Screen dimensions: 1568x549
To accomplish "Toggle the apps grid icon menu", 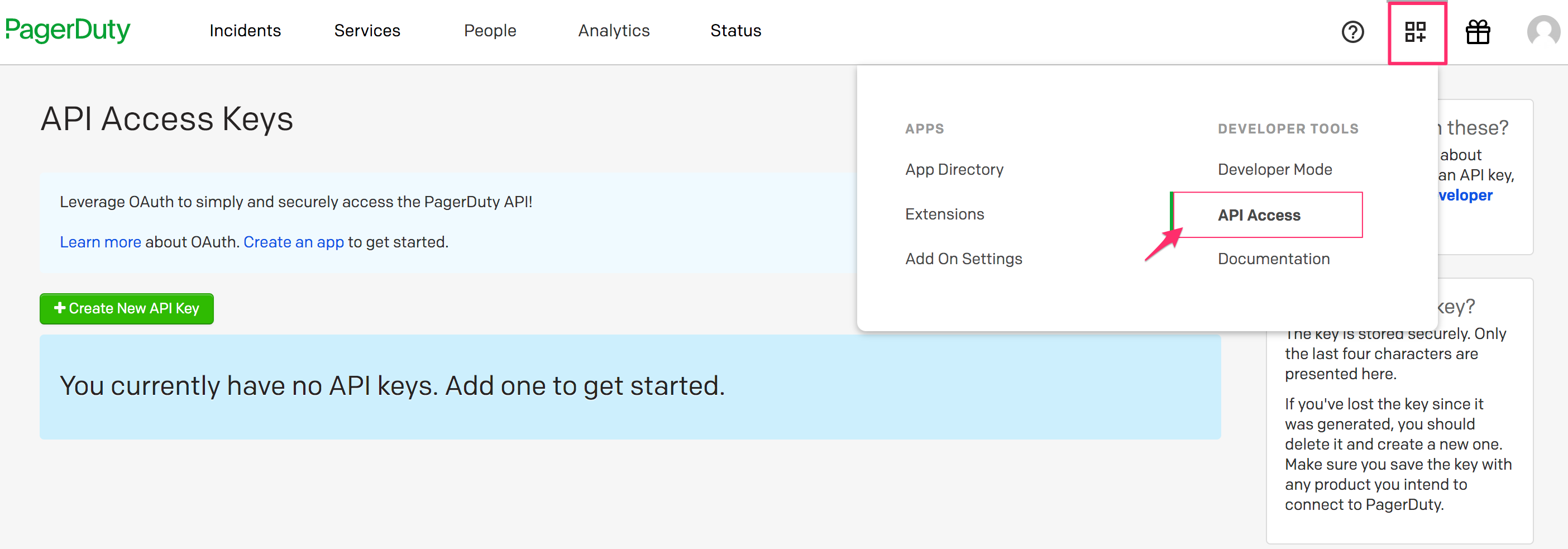I will [1415, 32].
